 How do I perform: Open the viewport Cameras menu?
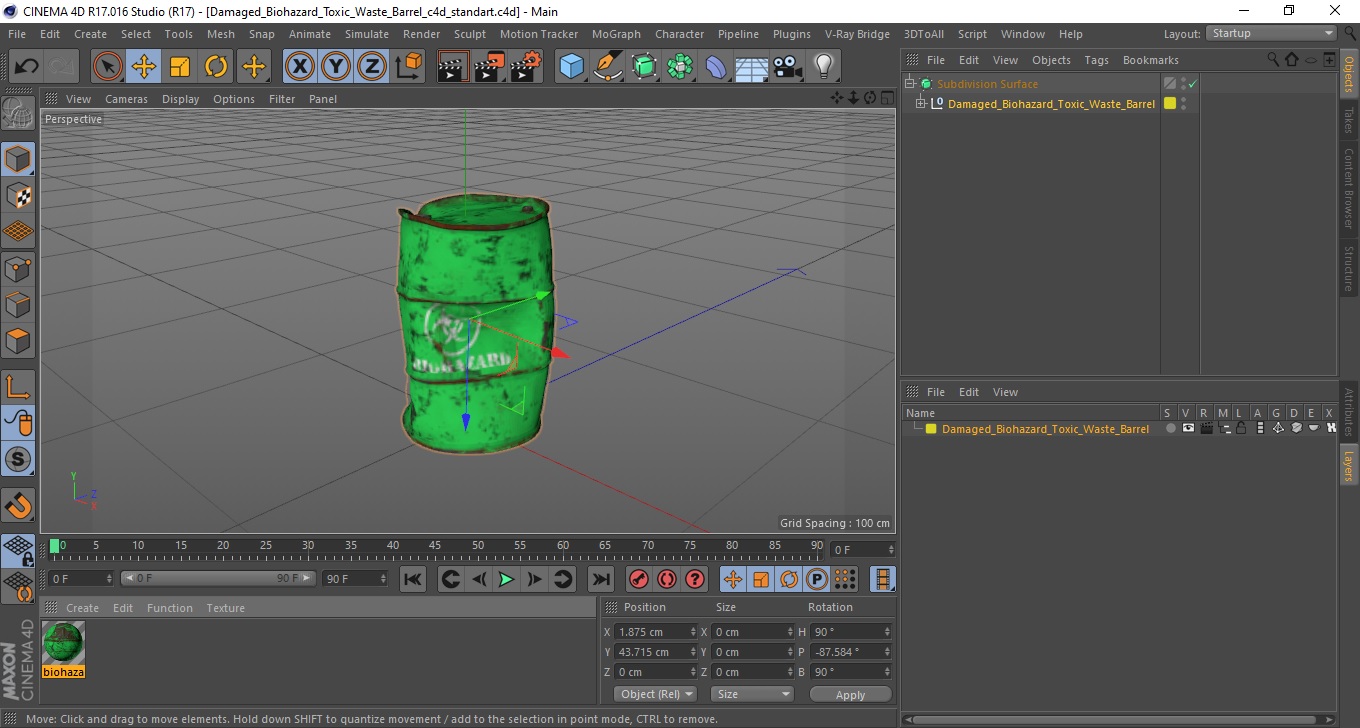click(126, 99)
